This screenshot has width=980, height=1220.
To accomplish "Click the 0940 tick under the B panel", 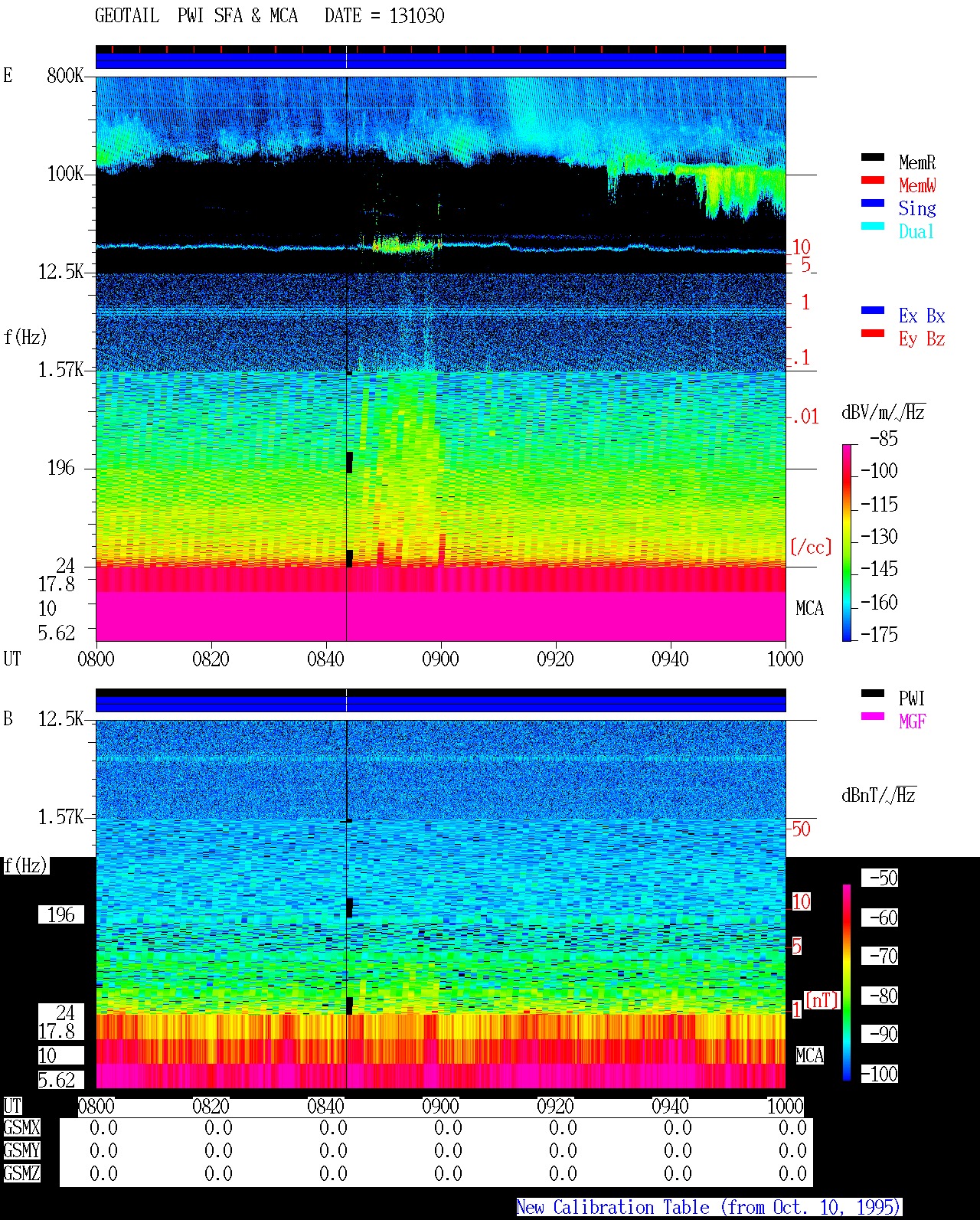I will pyautogui.click(x=670, y=1106).
